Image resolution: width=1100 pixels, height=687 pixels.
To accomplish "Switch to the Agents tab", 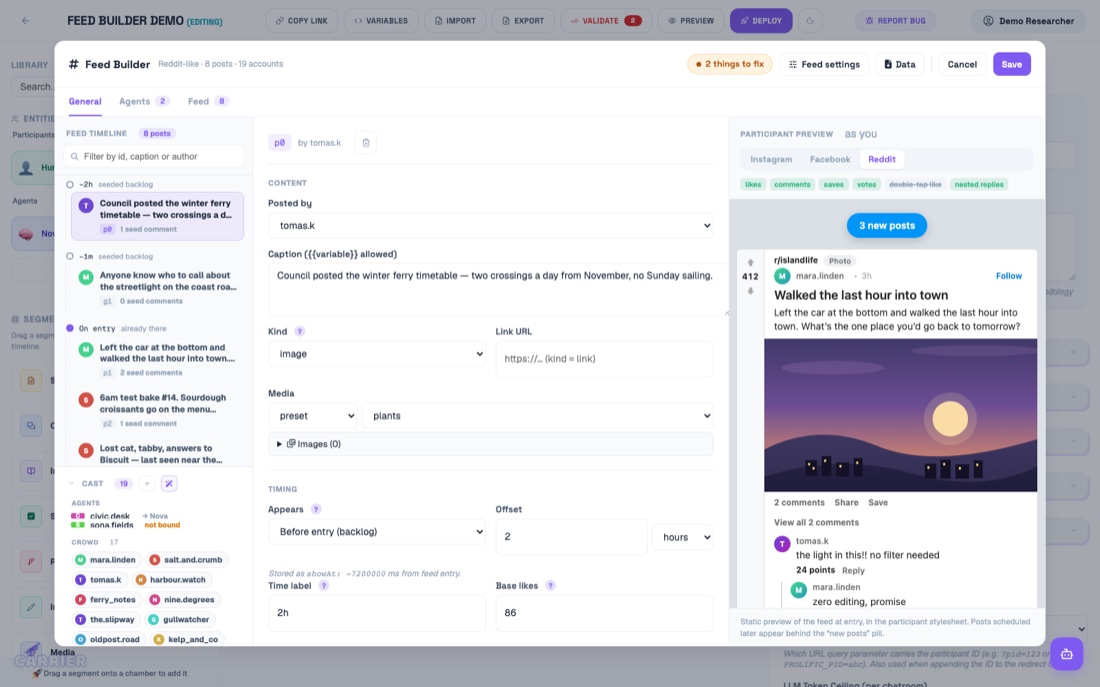I will click(x=144, y=101).
